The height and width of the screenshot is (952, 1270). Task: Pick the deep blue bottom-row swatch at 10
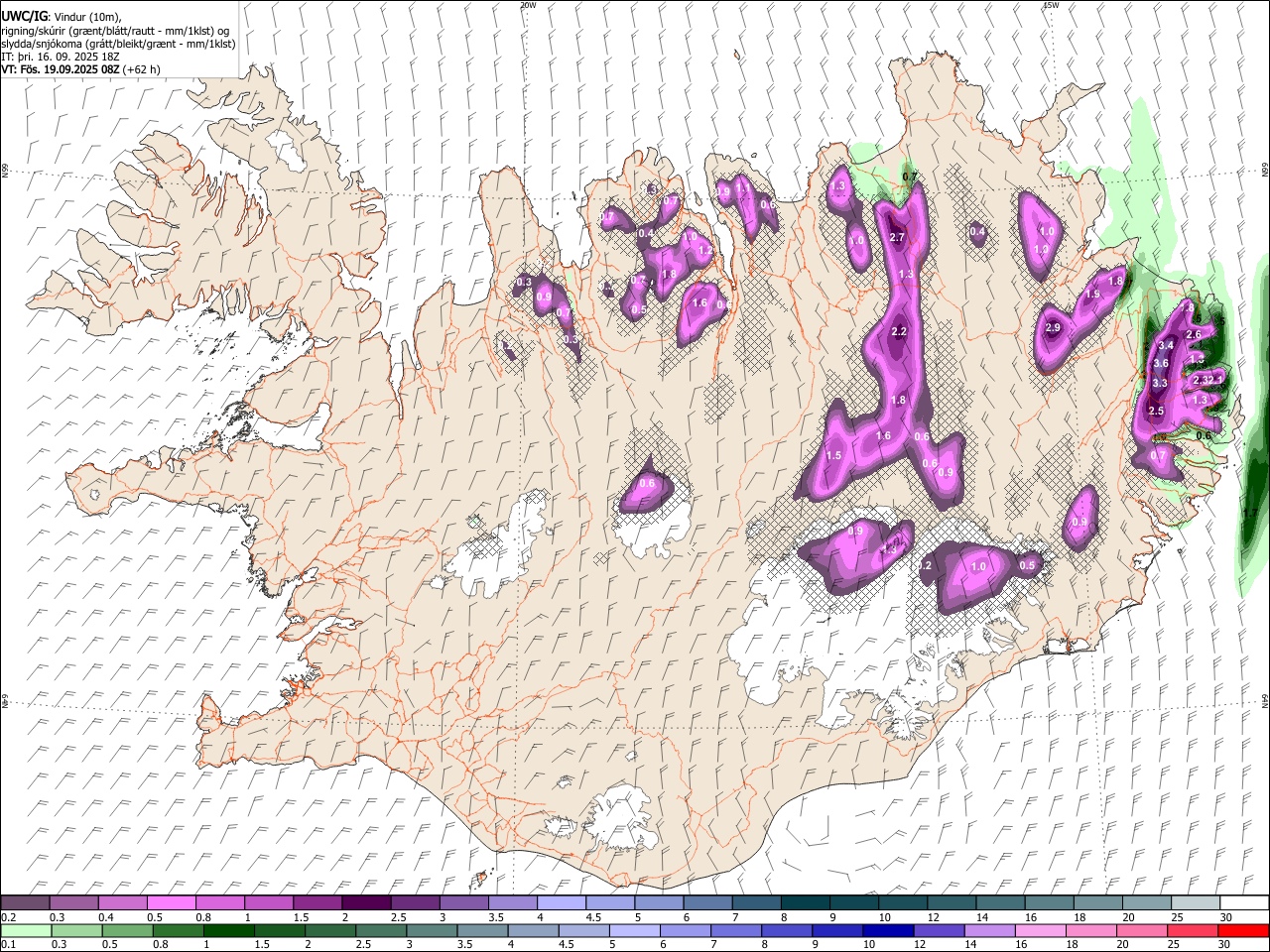click(x=889, y=930)
